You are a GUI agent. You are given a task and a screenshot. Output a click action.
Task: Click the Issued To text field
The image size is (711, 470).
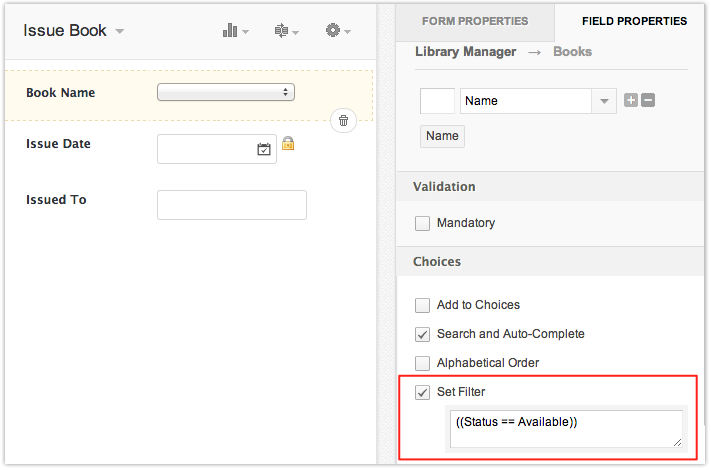[x=232, y=205]
